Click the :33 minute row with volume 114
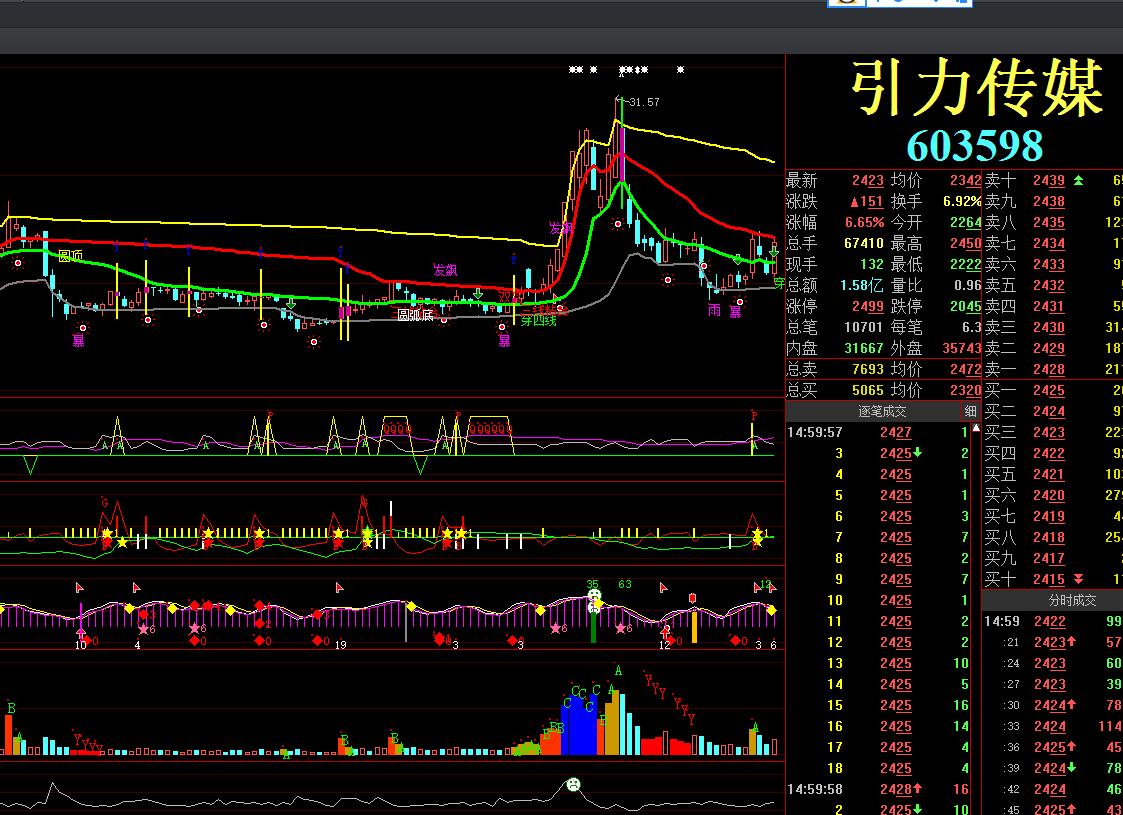 pos(1053,726)
